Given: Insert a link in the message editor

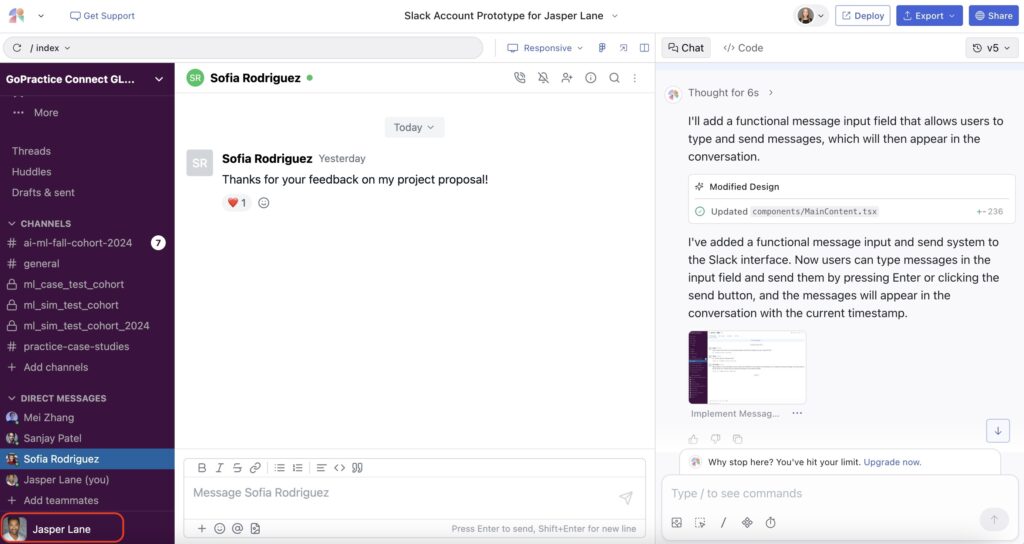Looking at the screenshot, I should pos(255,468).
